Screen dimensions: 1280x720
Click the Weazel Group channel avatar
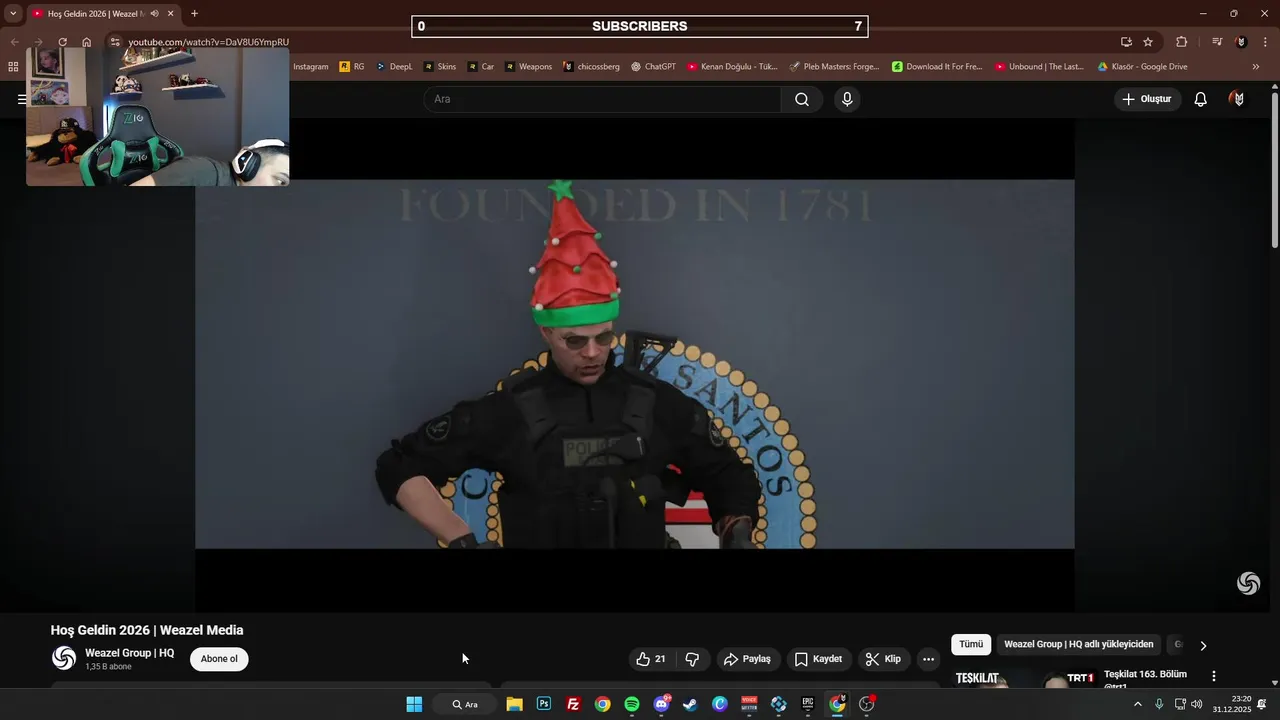[64, 658]
